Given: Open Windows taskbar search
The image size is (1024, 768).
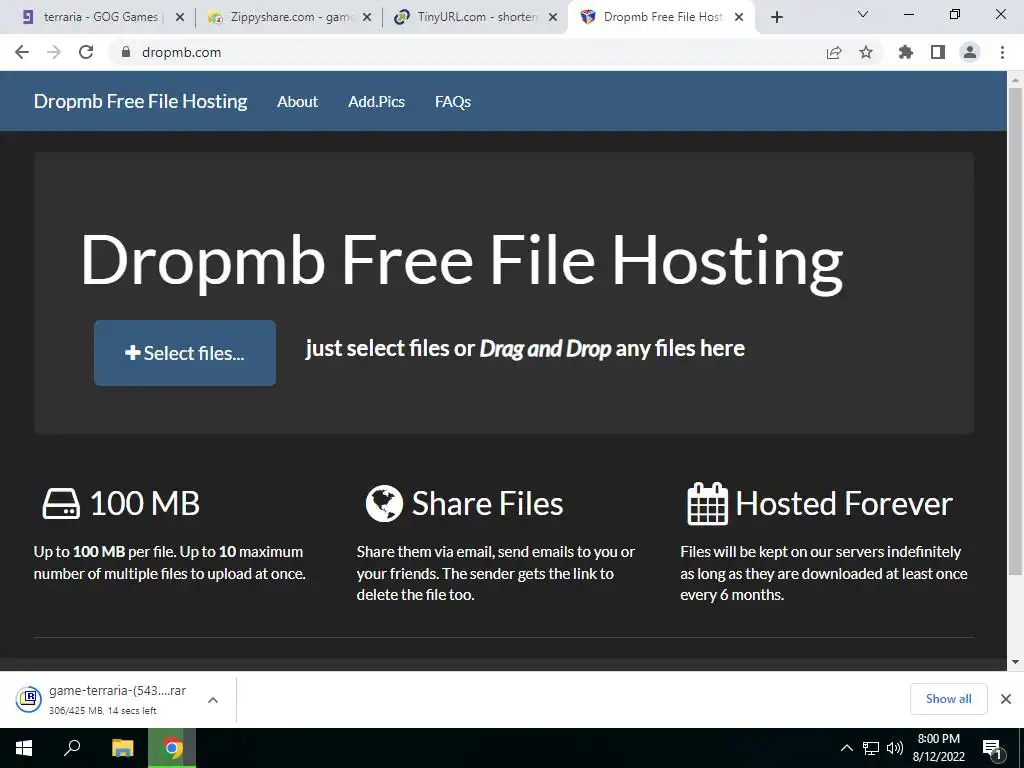Looking at the screenshot, I should (72, 748).
